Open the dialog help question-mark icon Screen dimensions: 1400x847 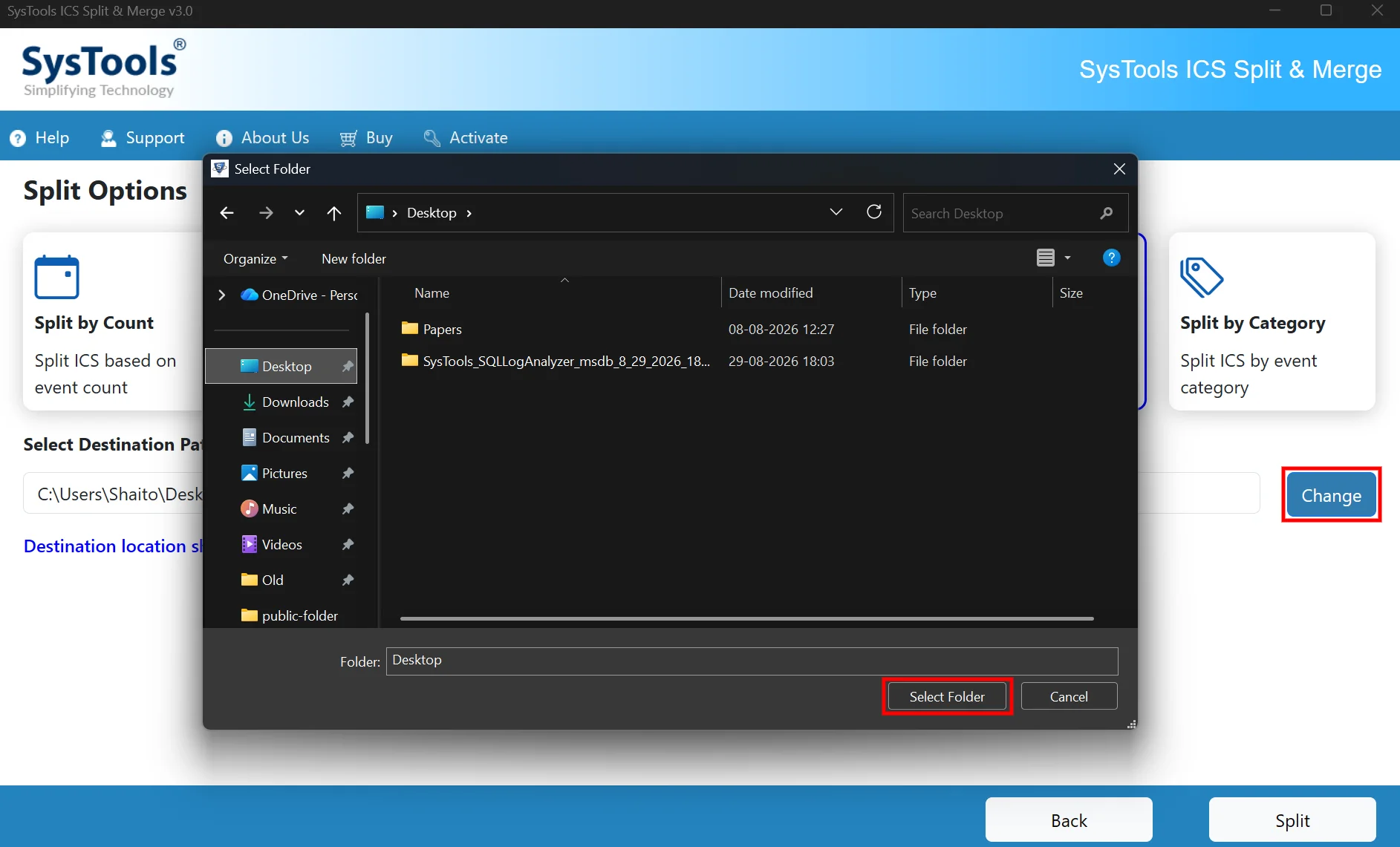[1111, 258]
